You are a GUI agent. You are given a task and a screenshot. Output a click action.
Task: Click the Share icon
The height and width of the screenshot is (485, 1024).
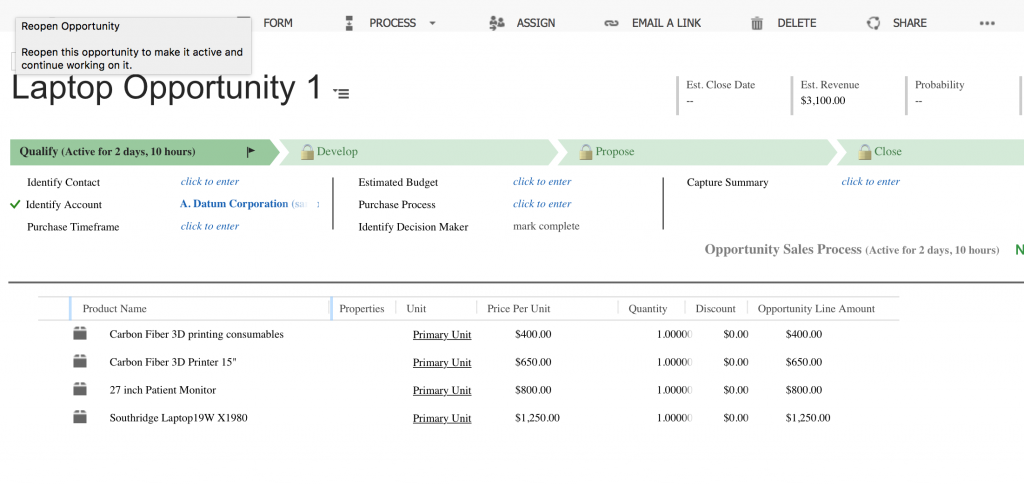873,23
